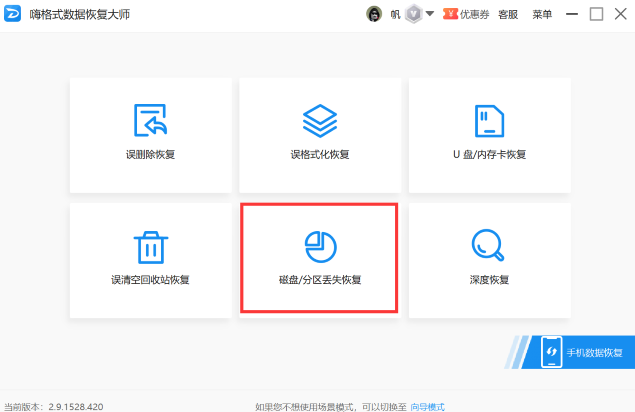
Task: Click the U 盘/内存卡恢复 label
Action: click(489, 154)
